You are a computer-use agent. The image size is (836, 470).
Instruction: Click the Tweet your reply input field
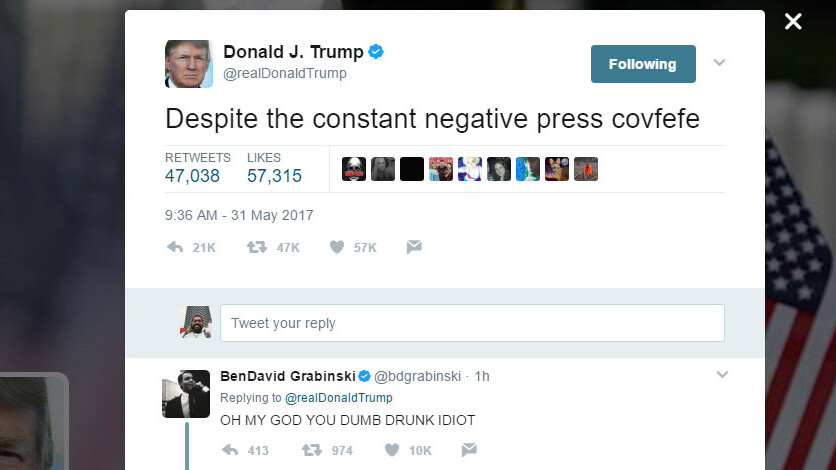[x=472, y=323]
